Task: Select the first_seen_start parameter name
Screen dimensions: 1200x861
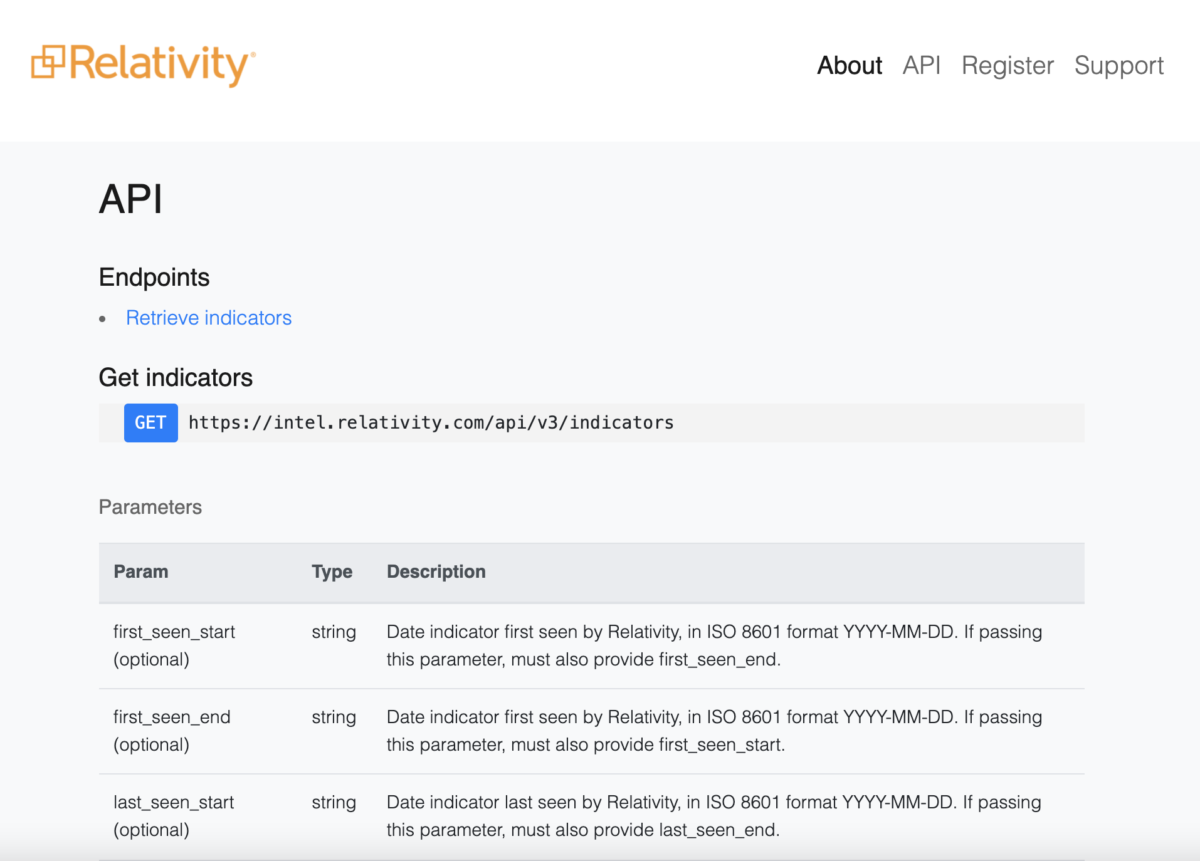Action: [175, 632]
